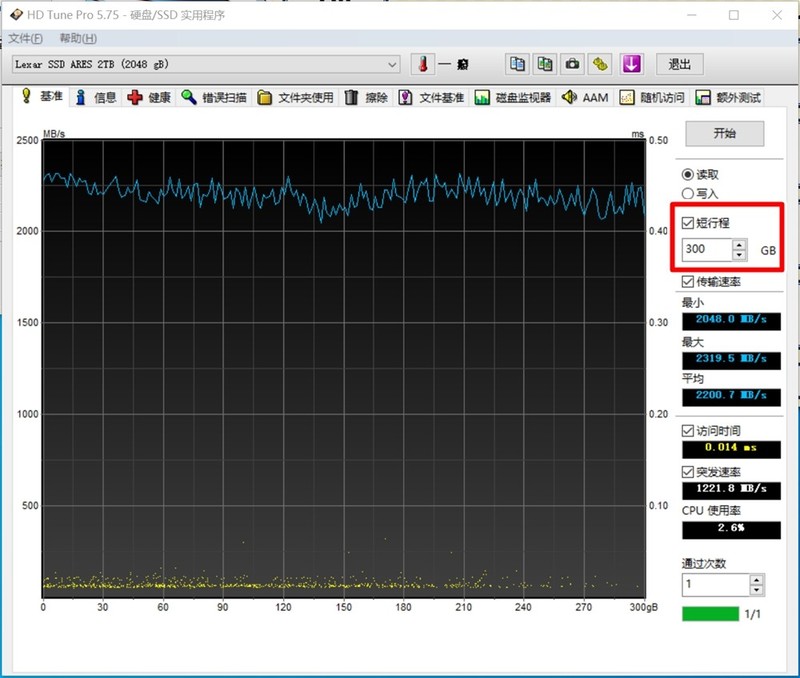Screen dimensions: 800x678
Task: Open the options settings icon in toolbar
Action: click(600, 64)
